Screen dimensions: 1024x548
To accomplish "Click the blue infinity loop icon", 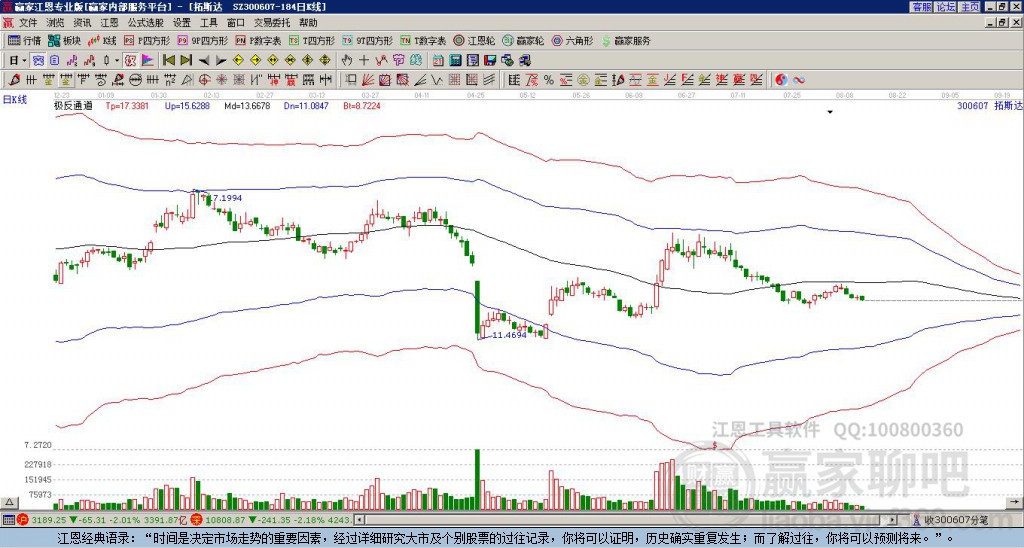I will [x=799, y=80].
